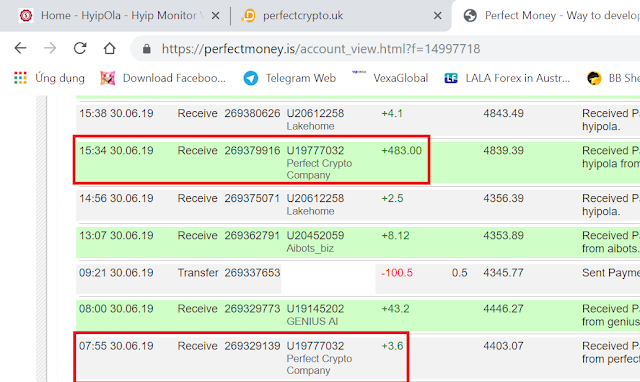Click the 15:34 30.06.19 timestamp

tap(116, 151)
